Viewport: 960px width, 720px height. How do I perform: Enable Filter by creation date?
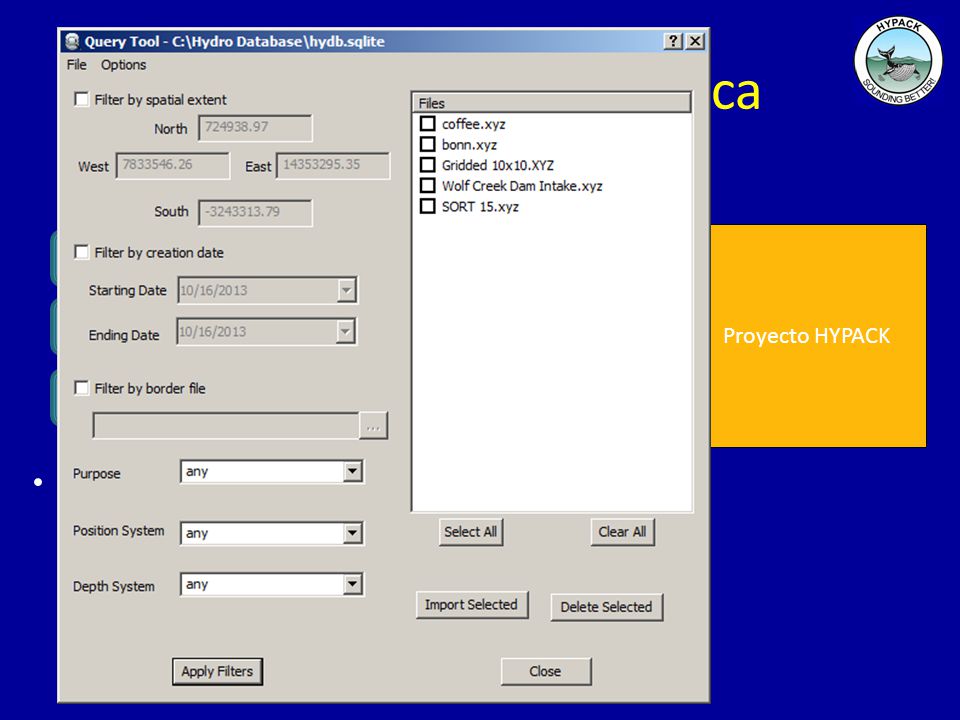coord(81,252)
